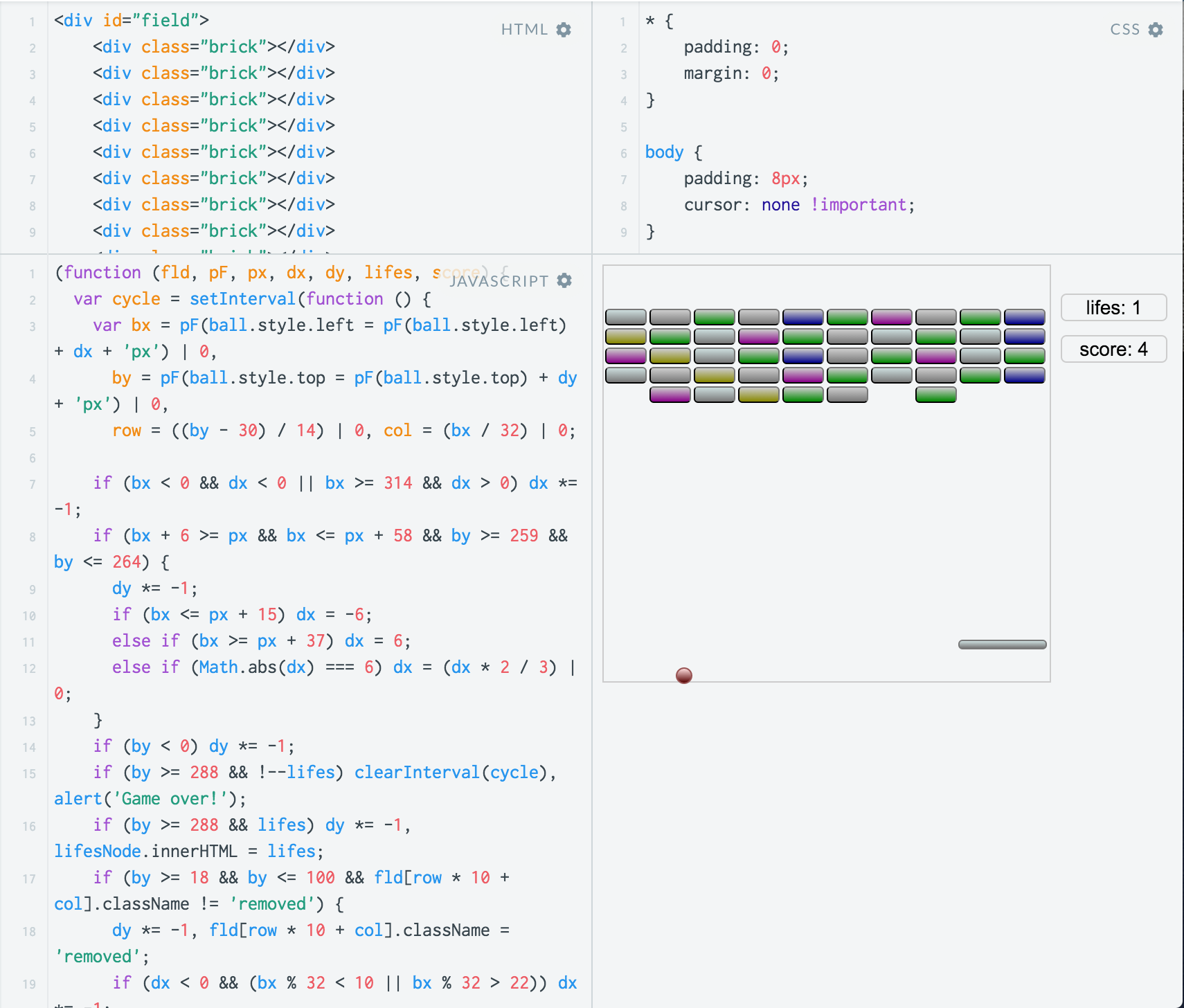Click the score: 4 counter box
Image resolution: width=1184 pixels, height=1008 pixels.
(1113, 349)
